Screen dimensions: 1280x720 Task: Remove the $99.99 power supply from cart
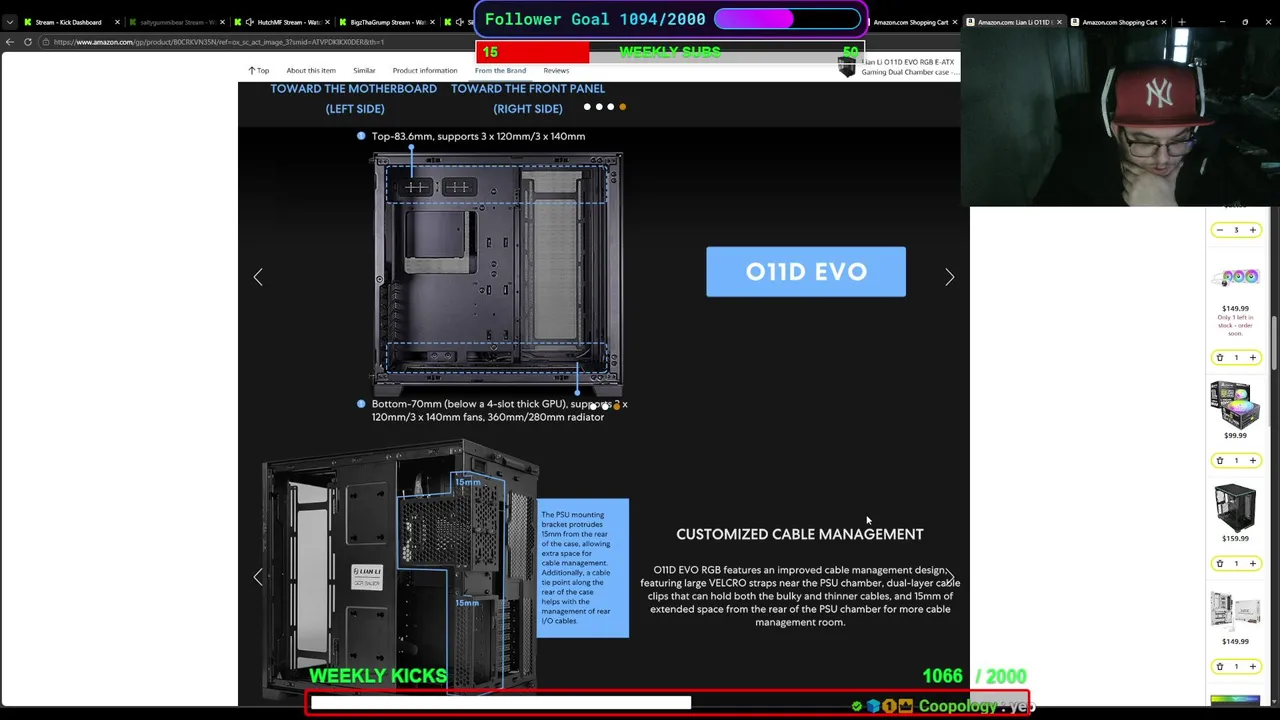[x=1219, y=460]
